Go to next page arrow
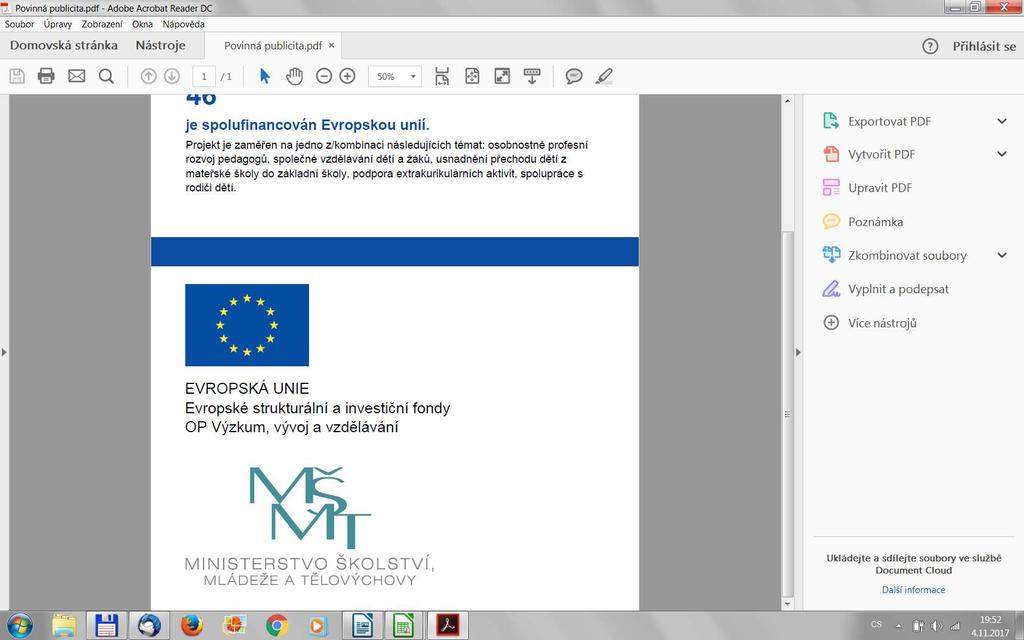 point(172,76)
